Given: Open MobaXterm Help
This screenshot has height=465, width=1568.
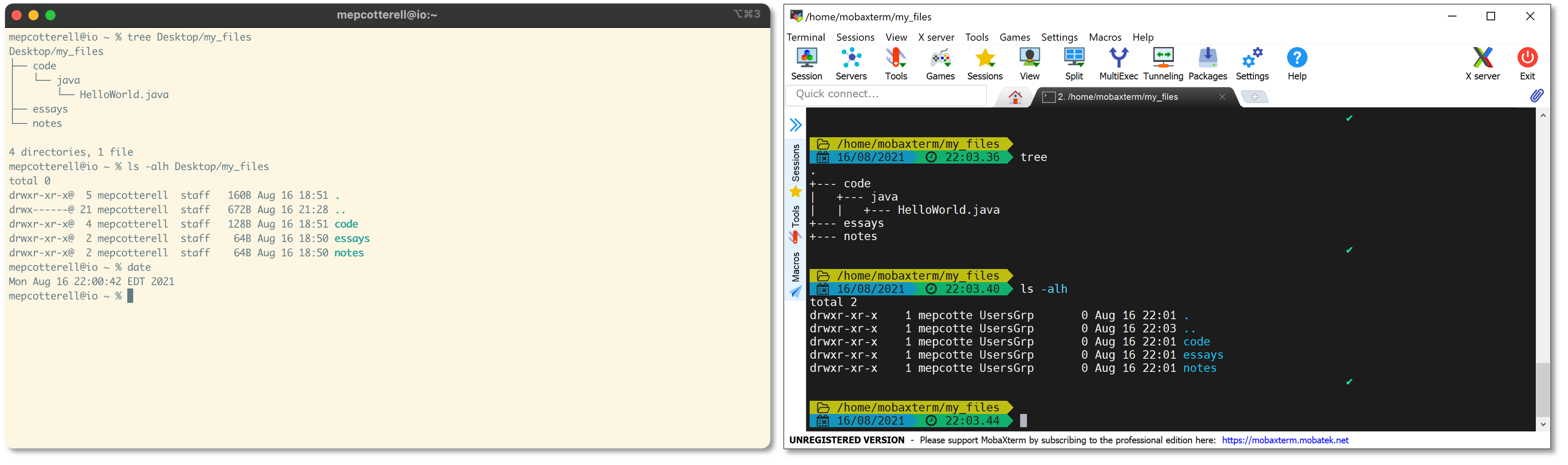Looking at the screenshot, I should click(x=1297, y=63).
